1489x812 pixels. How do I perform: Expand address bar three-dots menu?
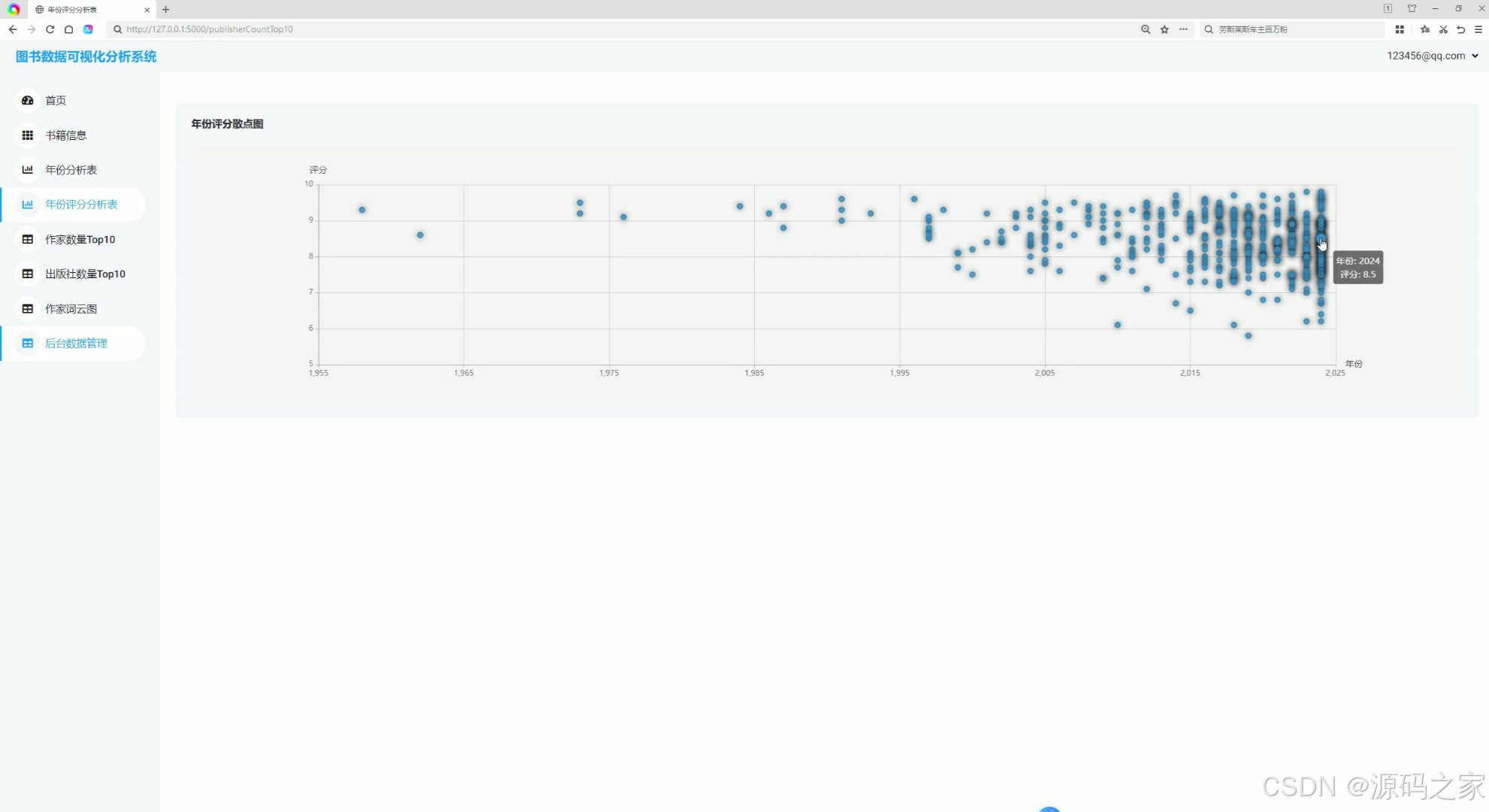(1184, 29)
